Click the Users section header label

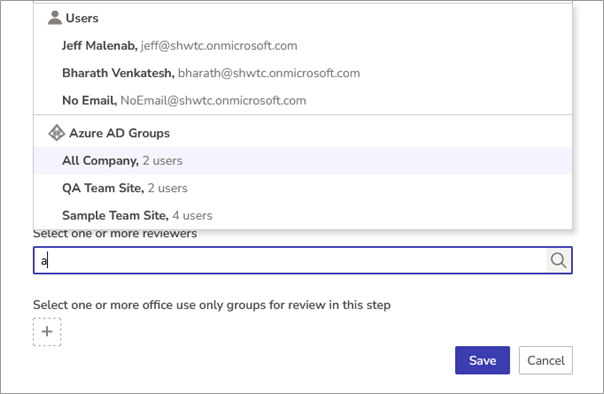click(82, 18)
